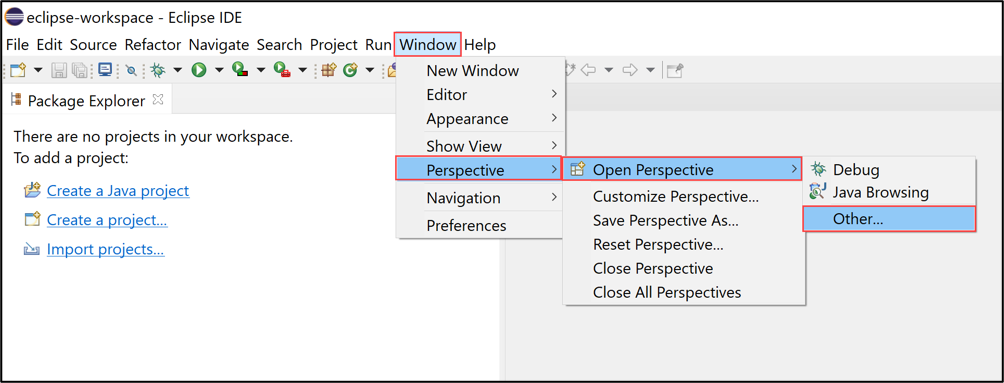Open the Refactor menu
Image resolution: width=1004 pixels, height=383 pixels.
pos(153,45)
